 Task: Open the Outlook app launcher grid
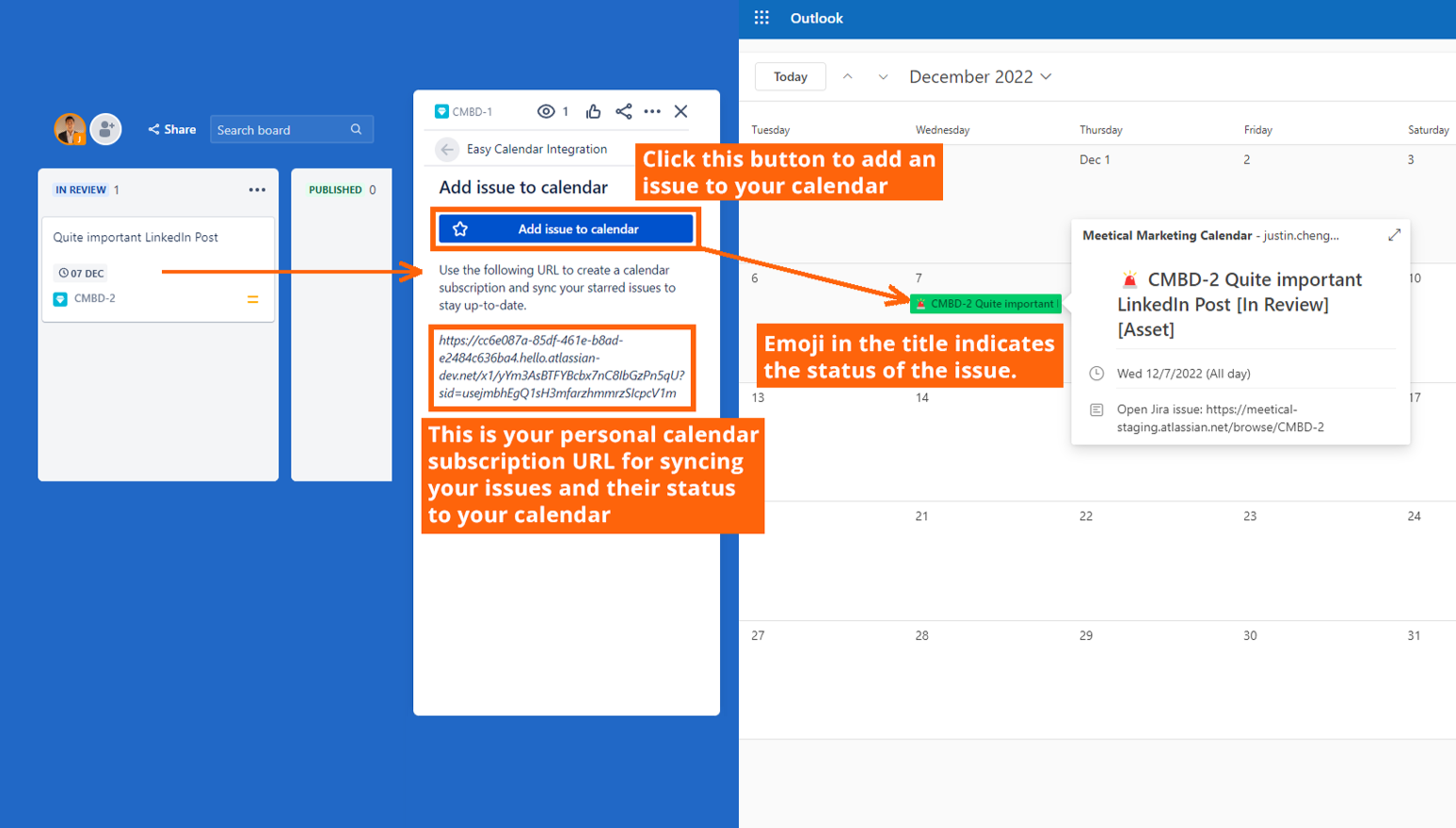pos(761,18)
